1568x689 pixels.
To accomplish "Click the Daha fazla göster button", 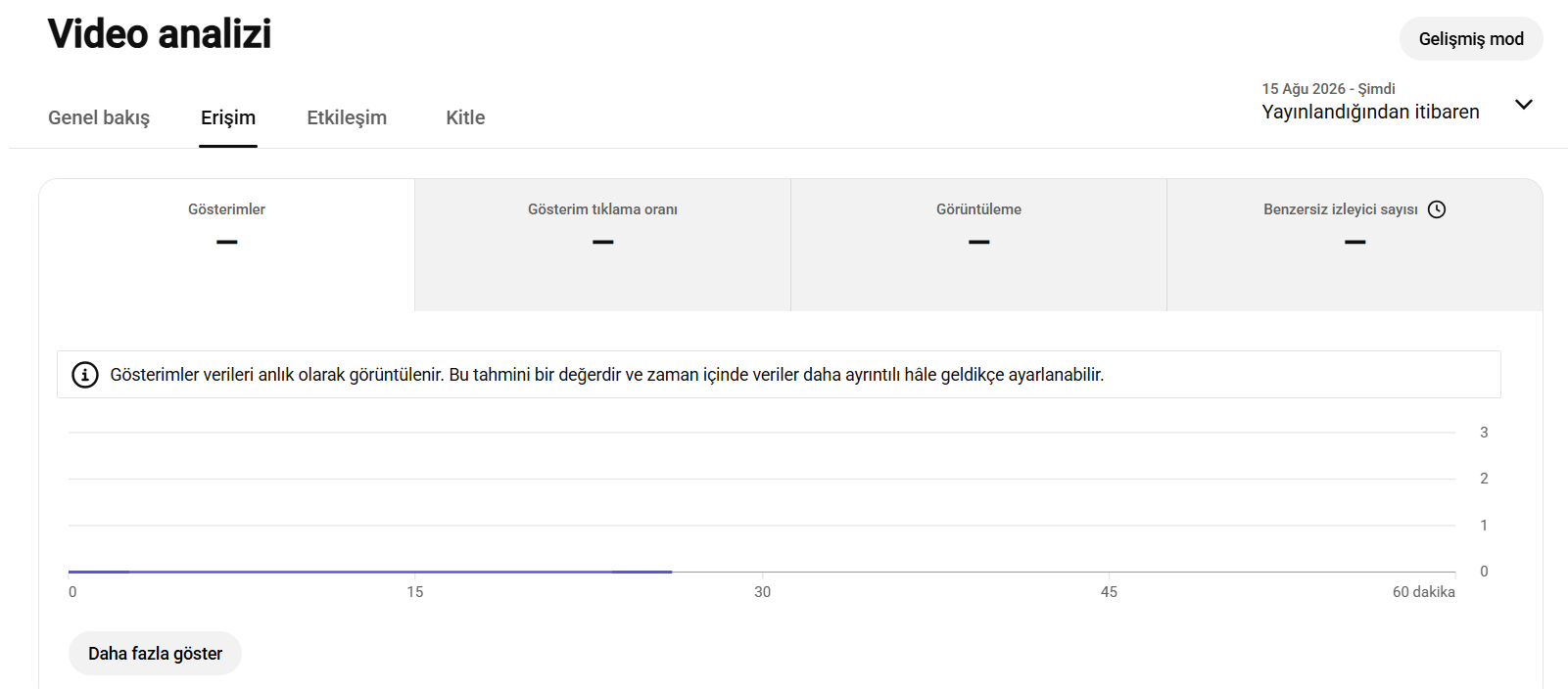I will tap(155, 653).
